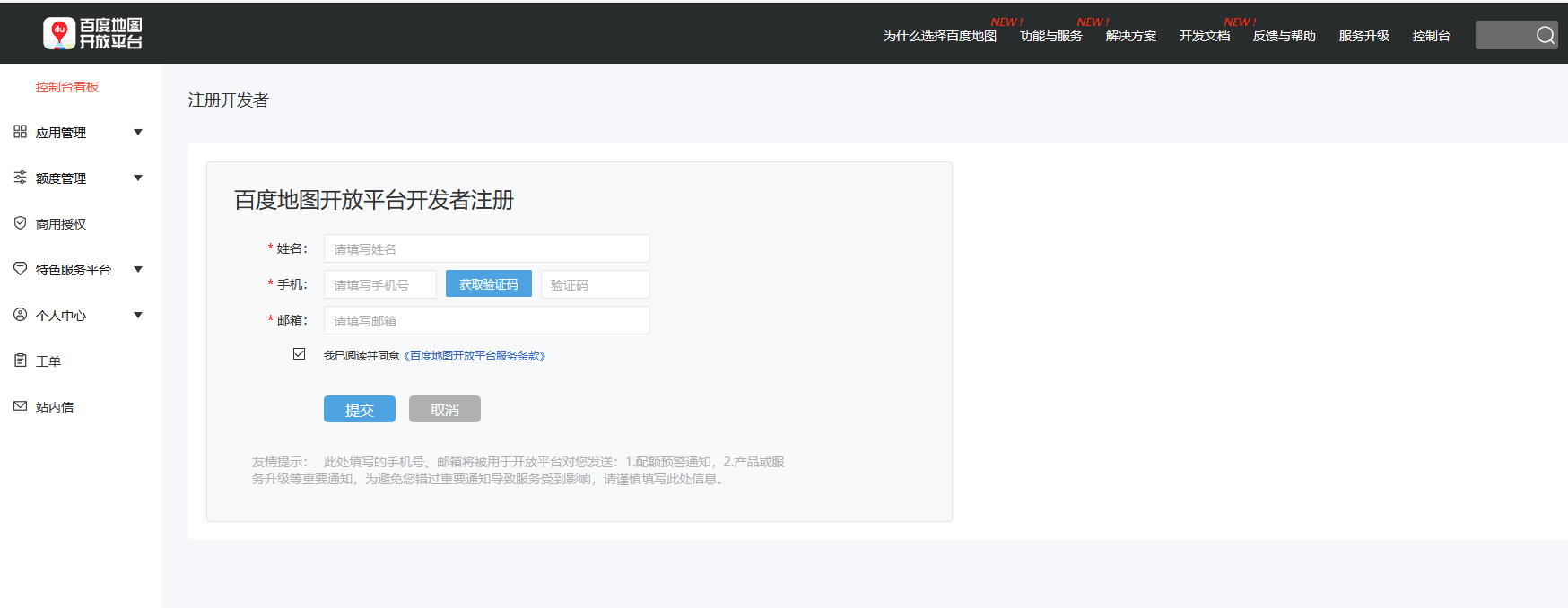Select 额度管理 in sidebar

coord(61,178)
